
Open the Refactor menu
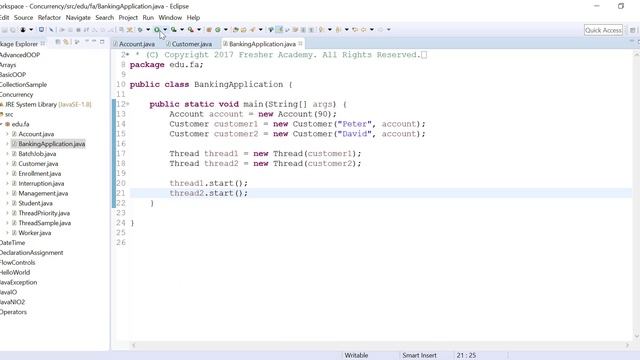(x=49, y=18)
